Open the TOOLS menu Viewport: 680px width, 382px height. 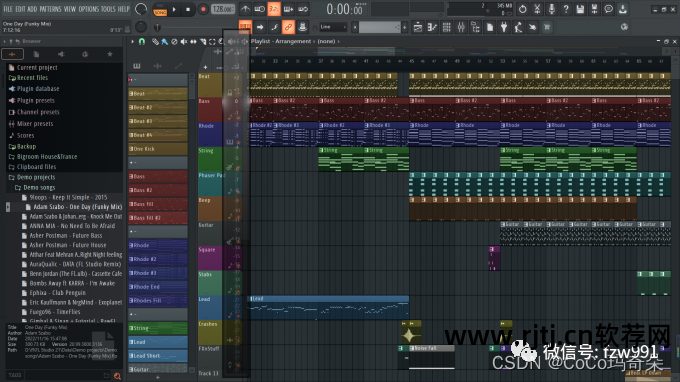point(108,9)
